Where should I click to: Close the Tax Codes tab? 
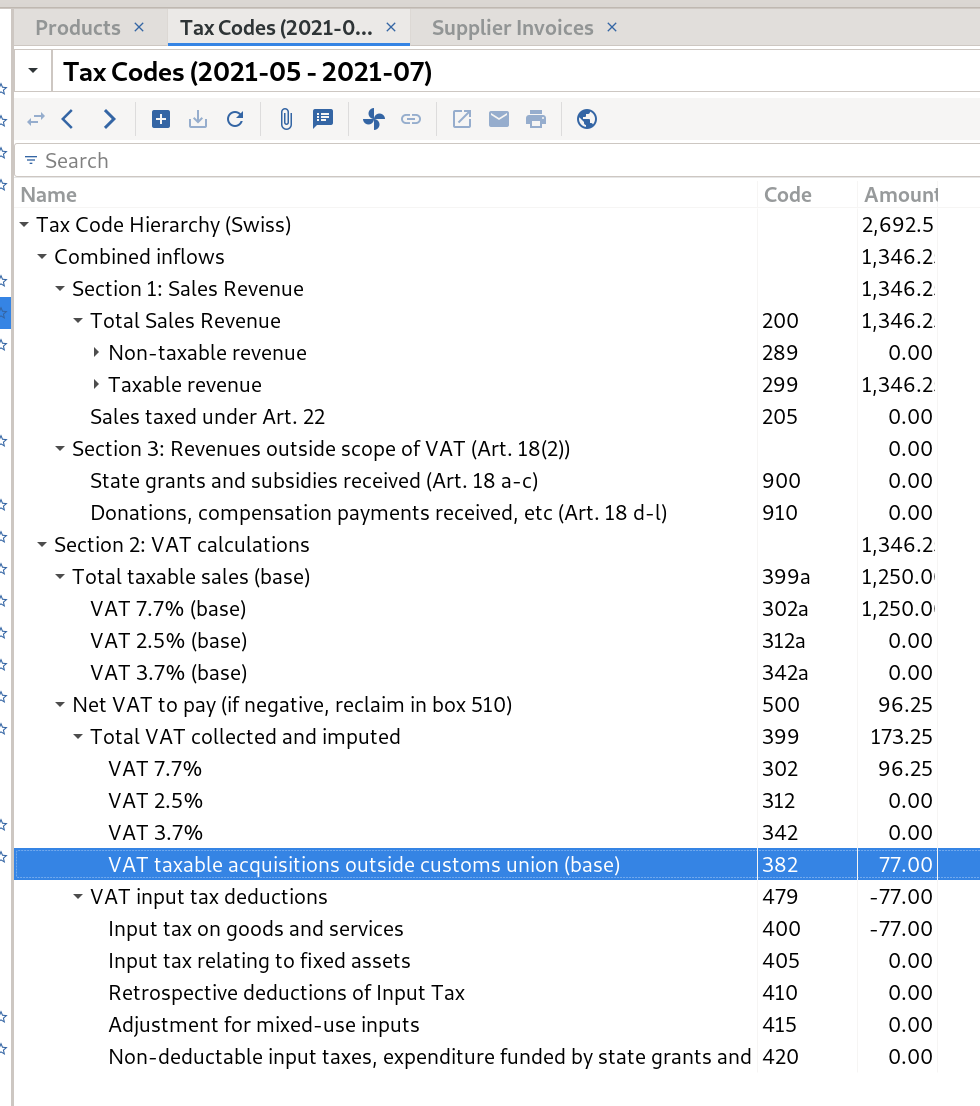[x=391, y=28]
